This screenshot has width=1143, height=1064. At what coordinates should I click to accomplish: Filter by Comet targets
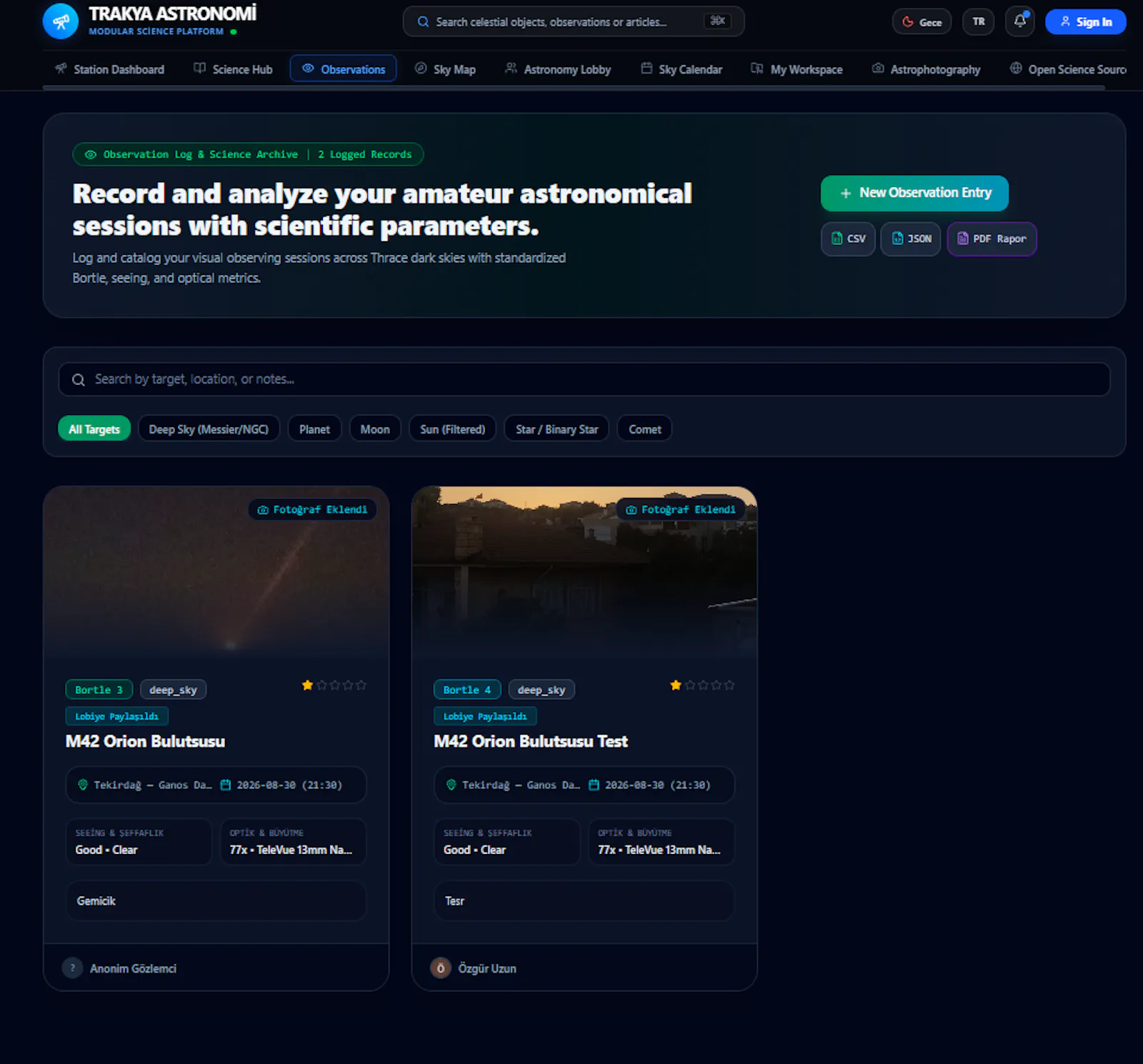[x=644, y=429]
